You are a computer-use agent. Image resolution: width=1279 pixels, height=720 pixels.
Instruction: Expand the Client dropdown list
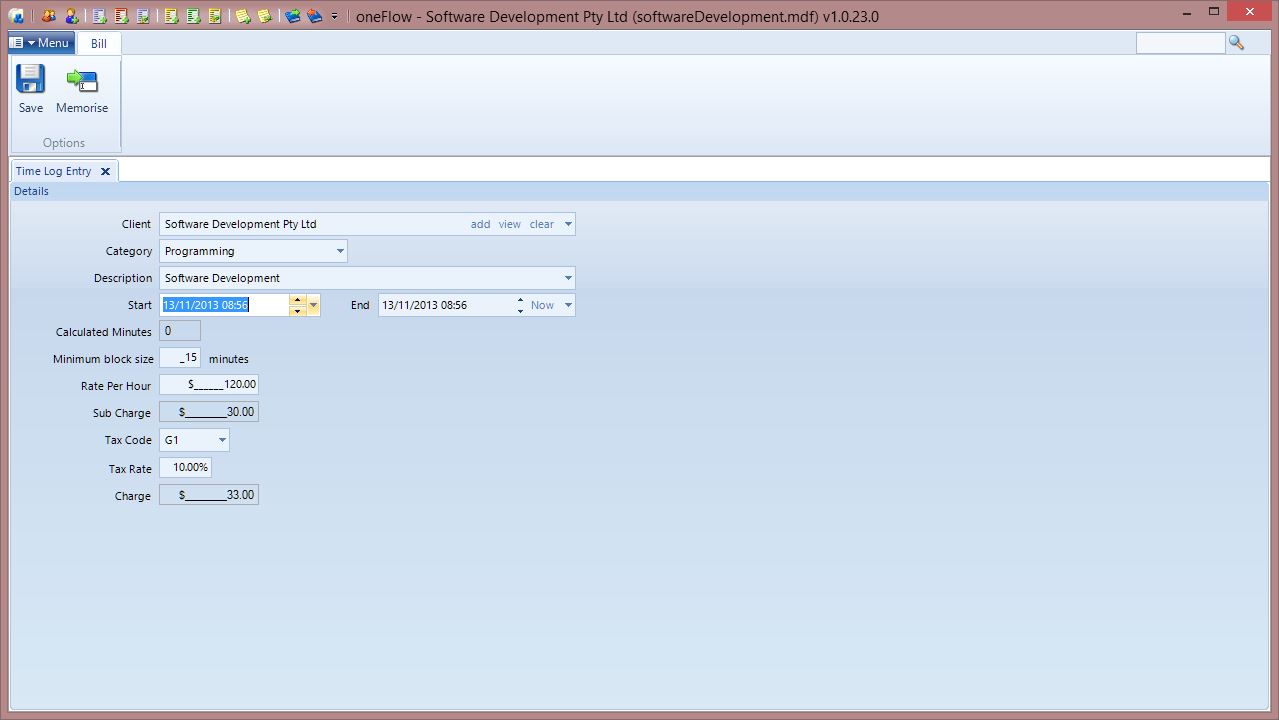[568, 224]
